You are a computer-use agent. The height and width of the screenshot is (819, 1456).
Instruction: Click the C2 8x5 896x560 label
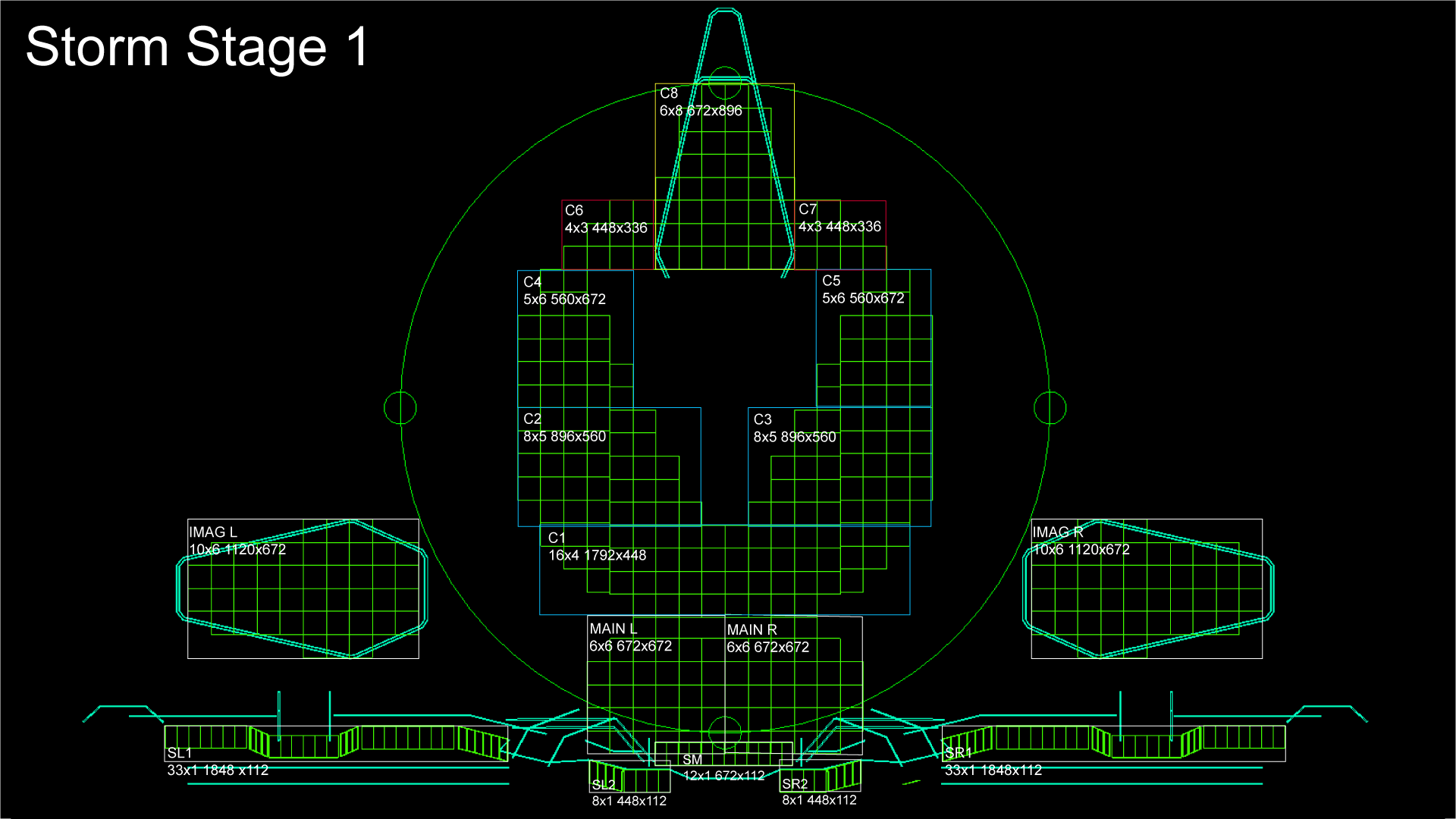pyautogui.click(x=564, y=428)
